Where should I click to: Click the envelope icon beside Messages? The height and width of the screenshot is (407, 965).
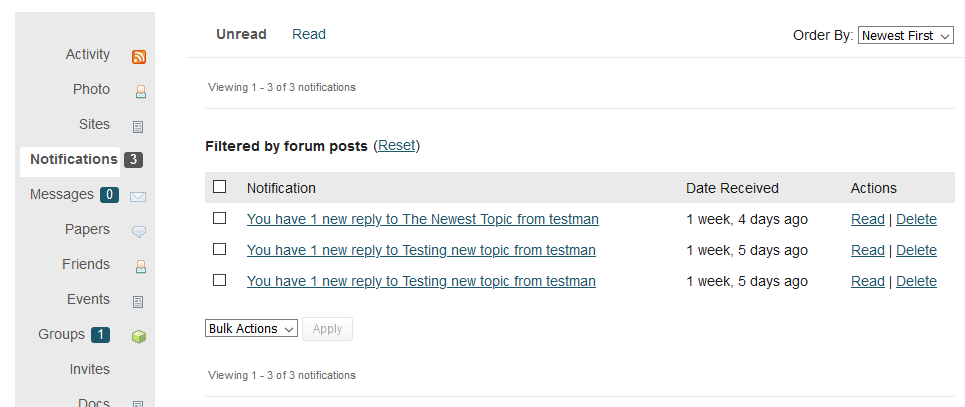pyautogui.click(x=138, y=197)
